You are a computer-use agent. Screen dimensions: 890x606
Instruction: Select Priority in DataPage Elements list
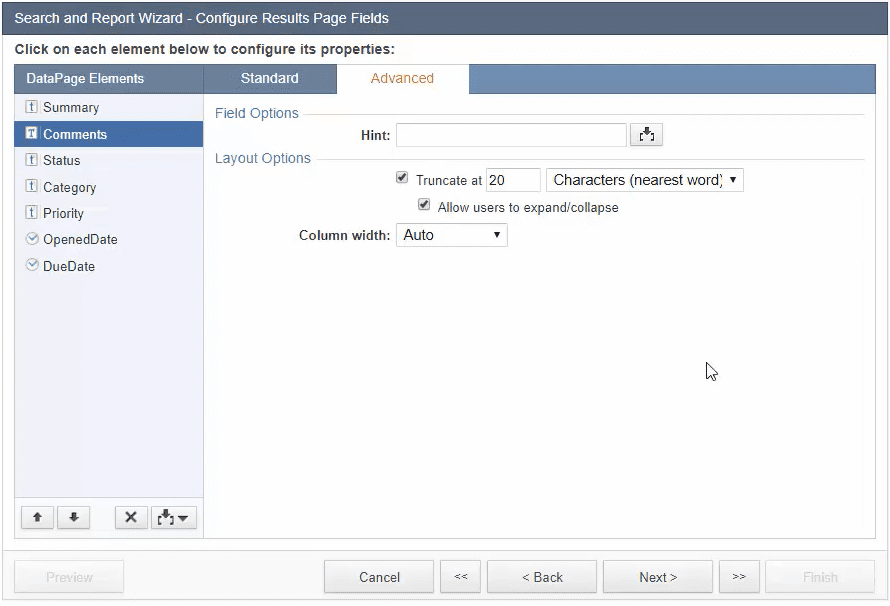(x=63, y=213)
